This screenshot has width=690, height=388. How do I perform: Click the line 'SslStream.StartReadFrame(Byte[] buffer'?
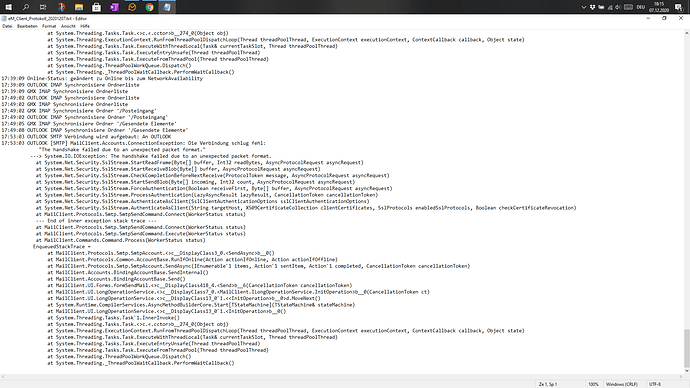(200, 162)
